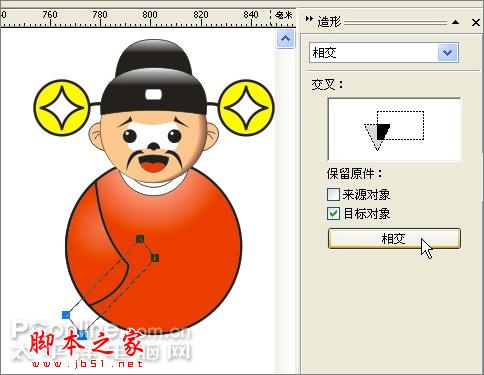
Task: Select the right green node handle
Action: click(155, 258)
